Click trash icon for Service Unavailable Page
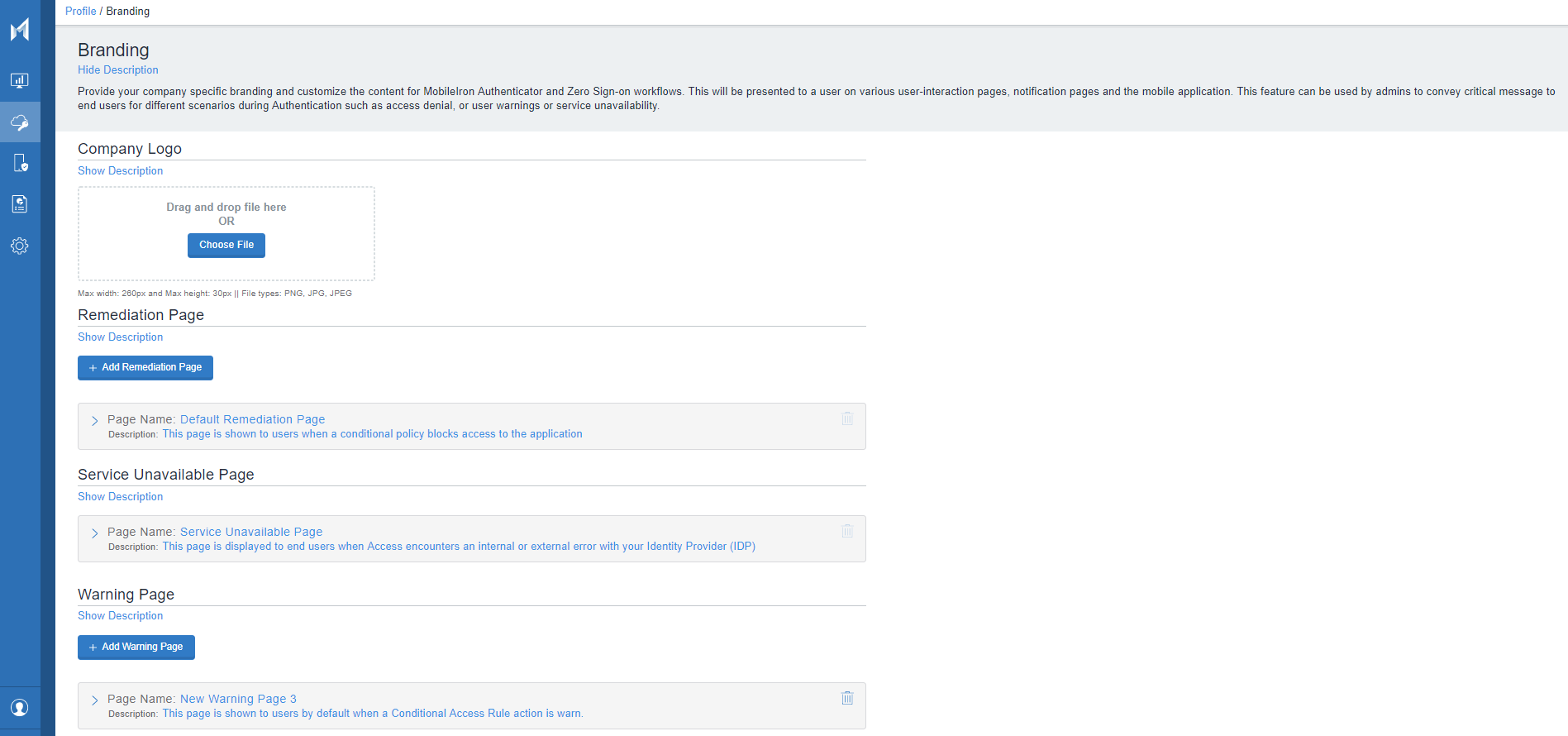Screen dimensions: 1568x736 [x=847, y=531]
